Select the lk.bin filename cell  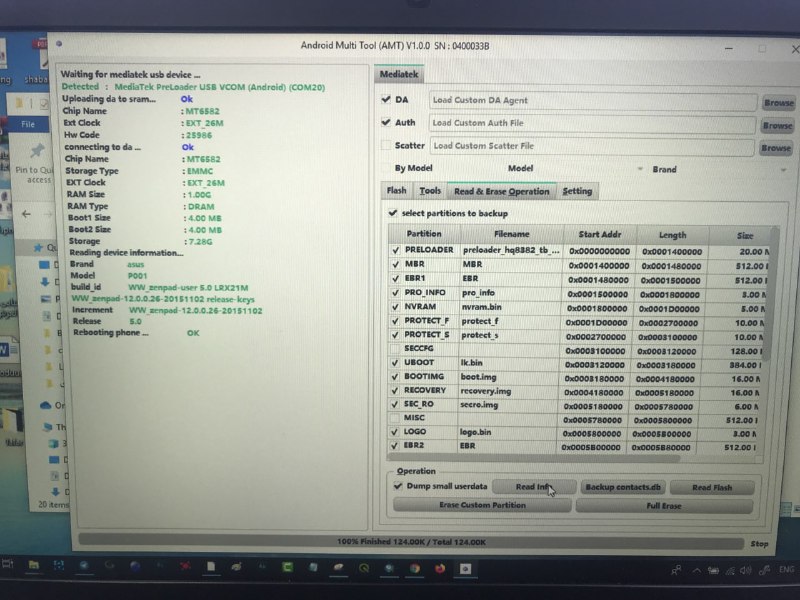click(508, 363)
